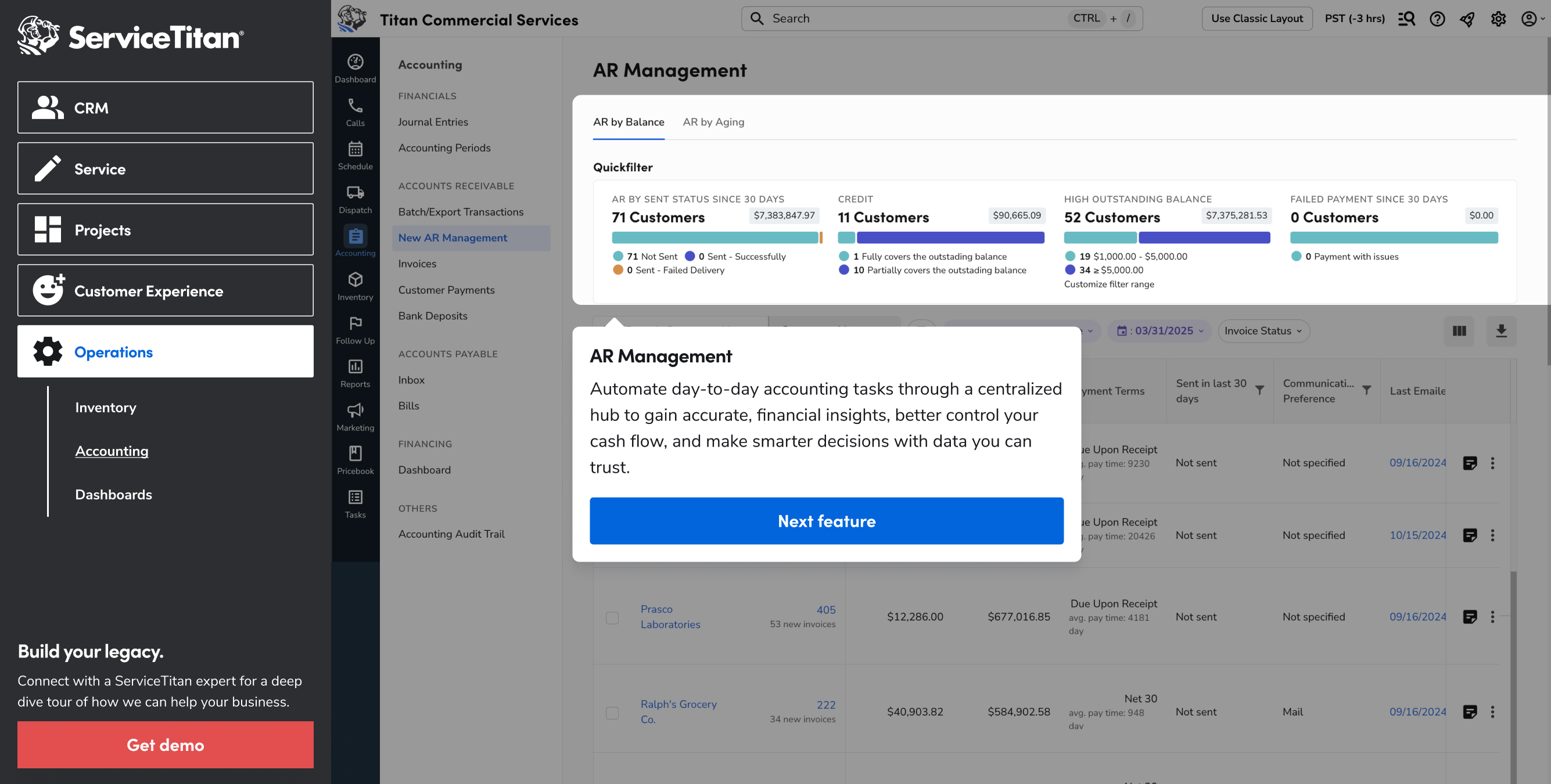Filter the Sent in last 30 days column
1551x784 pixels.
tap(1259, 390)
